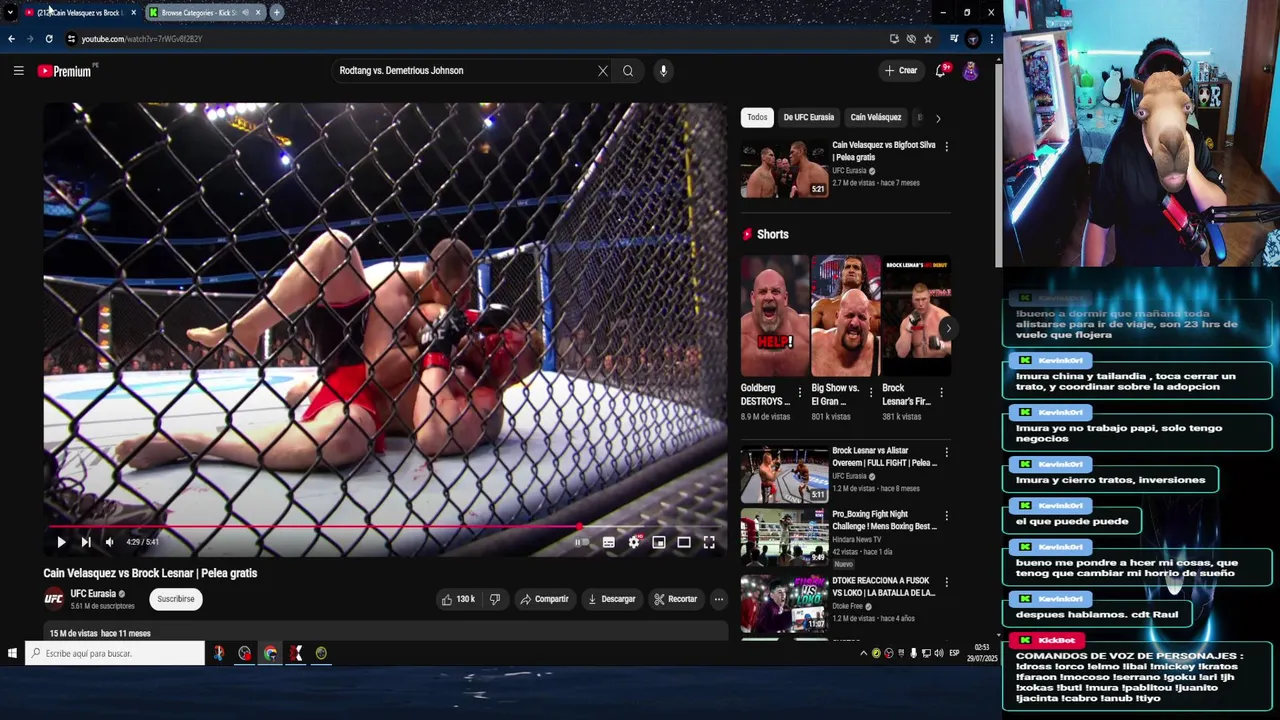Show more filter chips with arrow
Image resolution: width=1280 pixels, height=720 pixels.
[x=938, y=118]
